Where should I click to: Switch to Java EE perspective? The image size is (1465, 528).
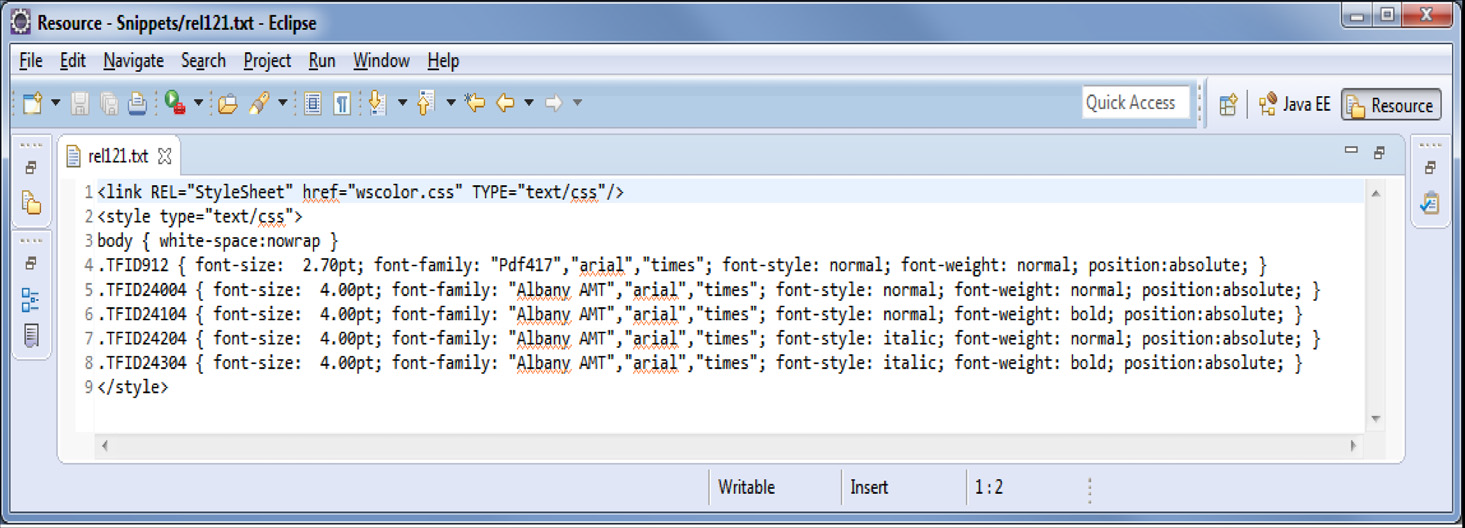1295,104
